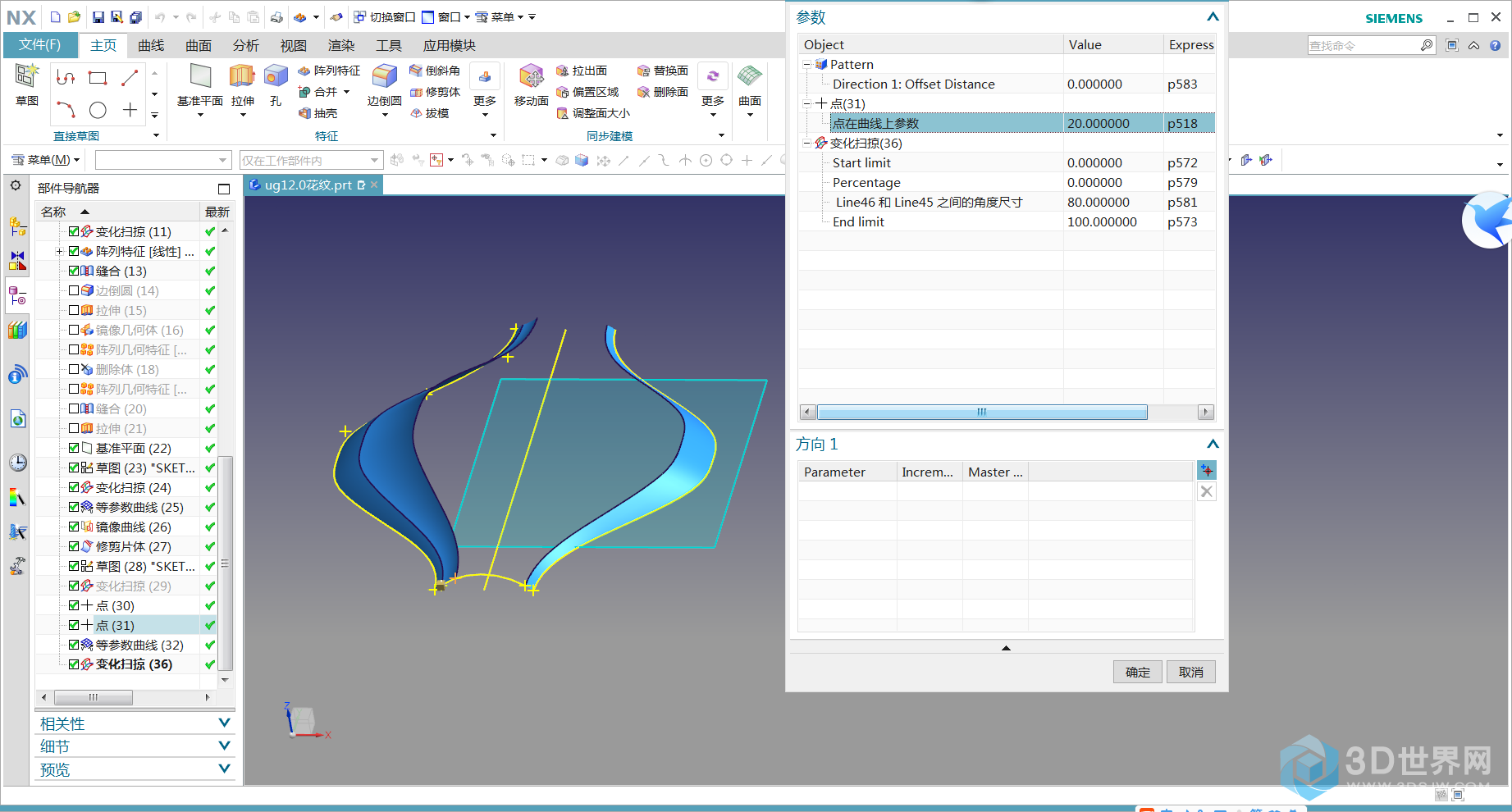Image resolution: width=1512 pixels, height=812 pixels.
Task: Click the Circle sketch tool
Action: click(98, 110)
